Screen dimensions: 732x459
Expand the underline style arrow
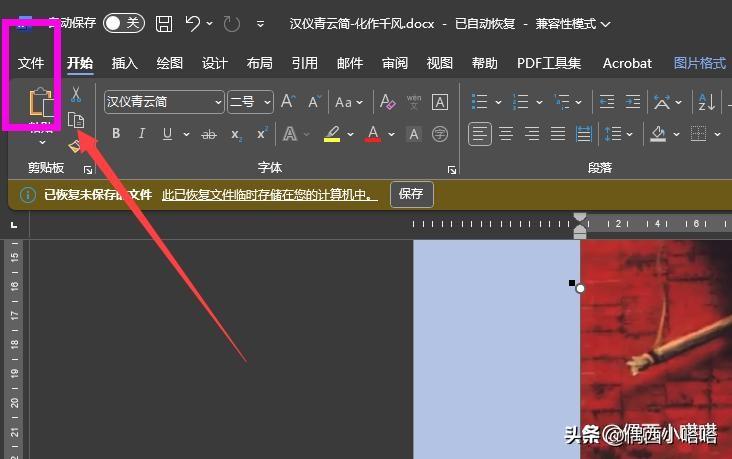click(x=186, y=134)
